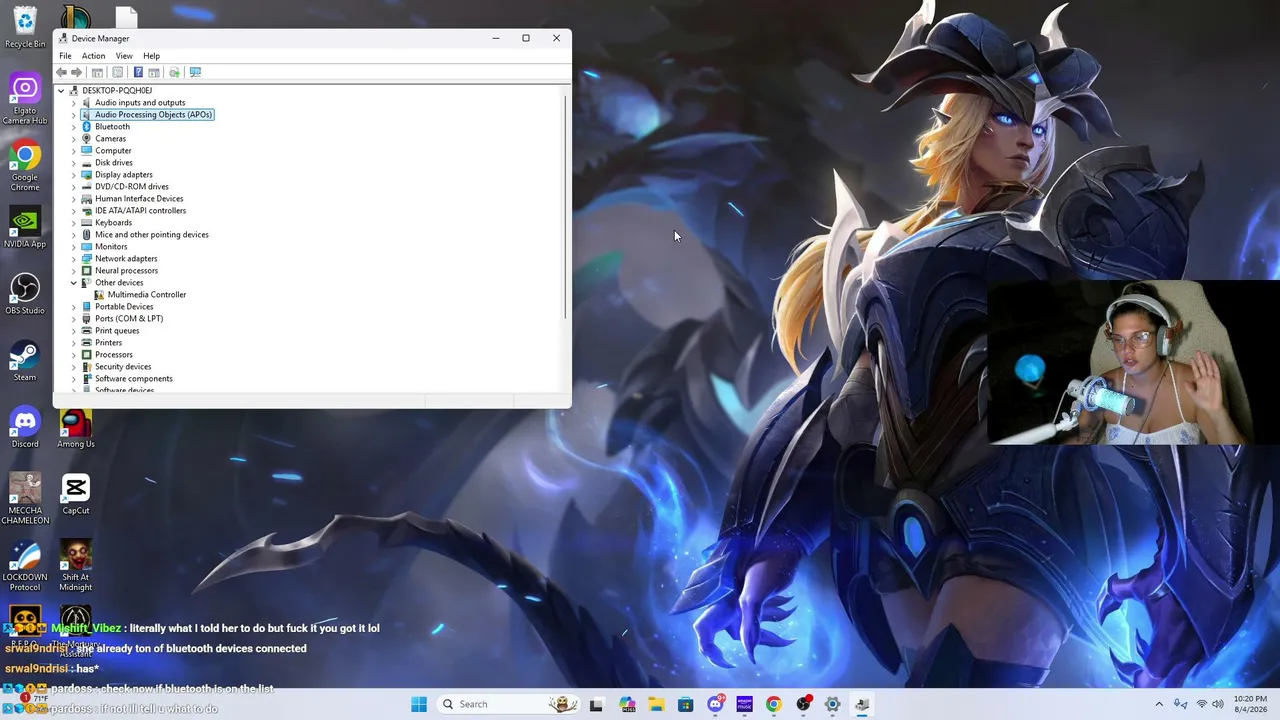Show hidden icons in system tray

pos(1159,704)
